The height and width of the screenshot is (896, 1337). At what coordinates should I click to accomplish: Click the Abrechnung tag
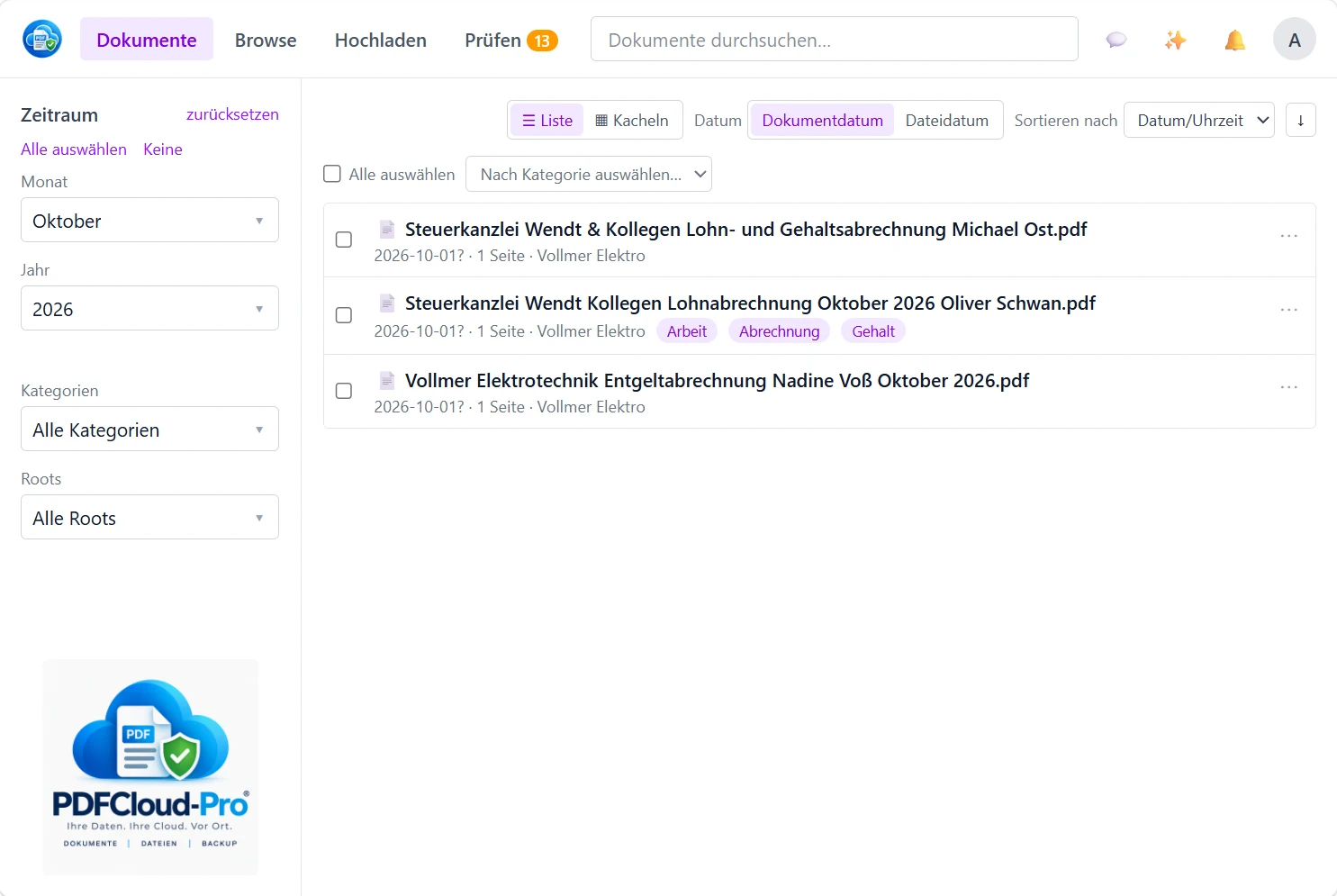pos(780,331)
